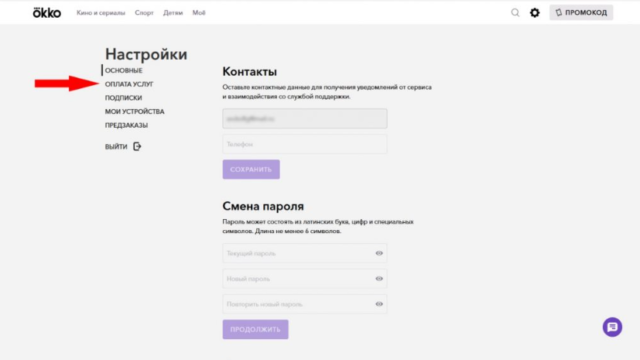Select the Оплата услуг settings tab
Screen dimensions: 640x360
pos(129,84)
